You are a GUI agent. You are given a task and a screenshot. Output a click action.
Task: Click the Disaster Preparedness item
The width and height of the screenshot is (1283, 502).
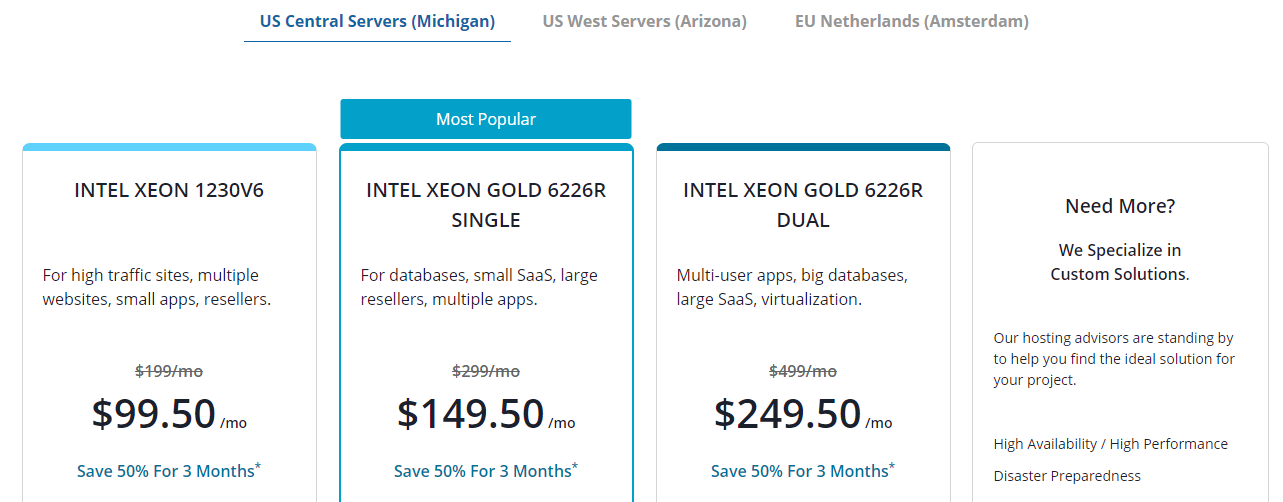point(1067,476)
